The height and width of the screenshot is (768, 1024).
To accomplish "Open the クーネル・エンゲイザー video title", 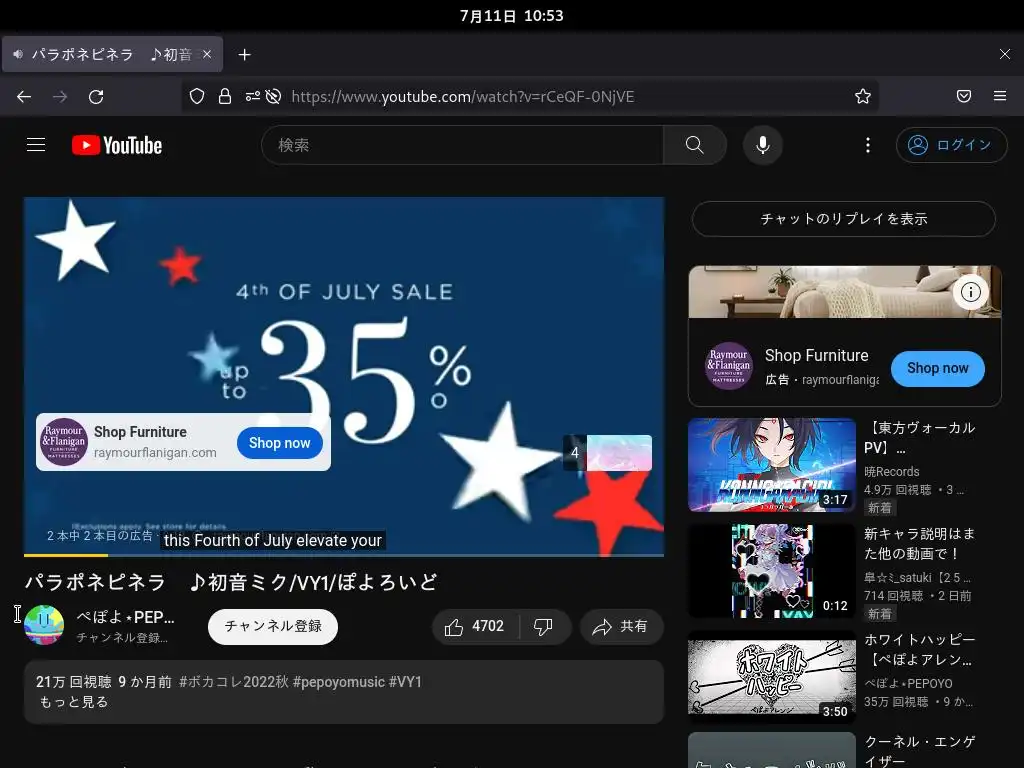I will pyautogui.click(x=920, y=751).
